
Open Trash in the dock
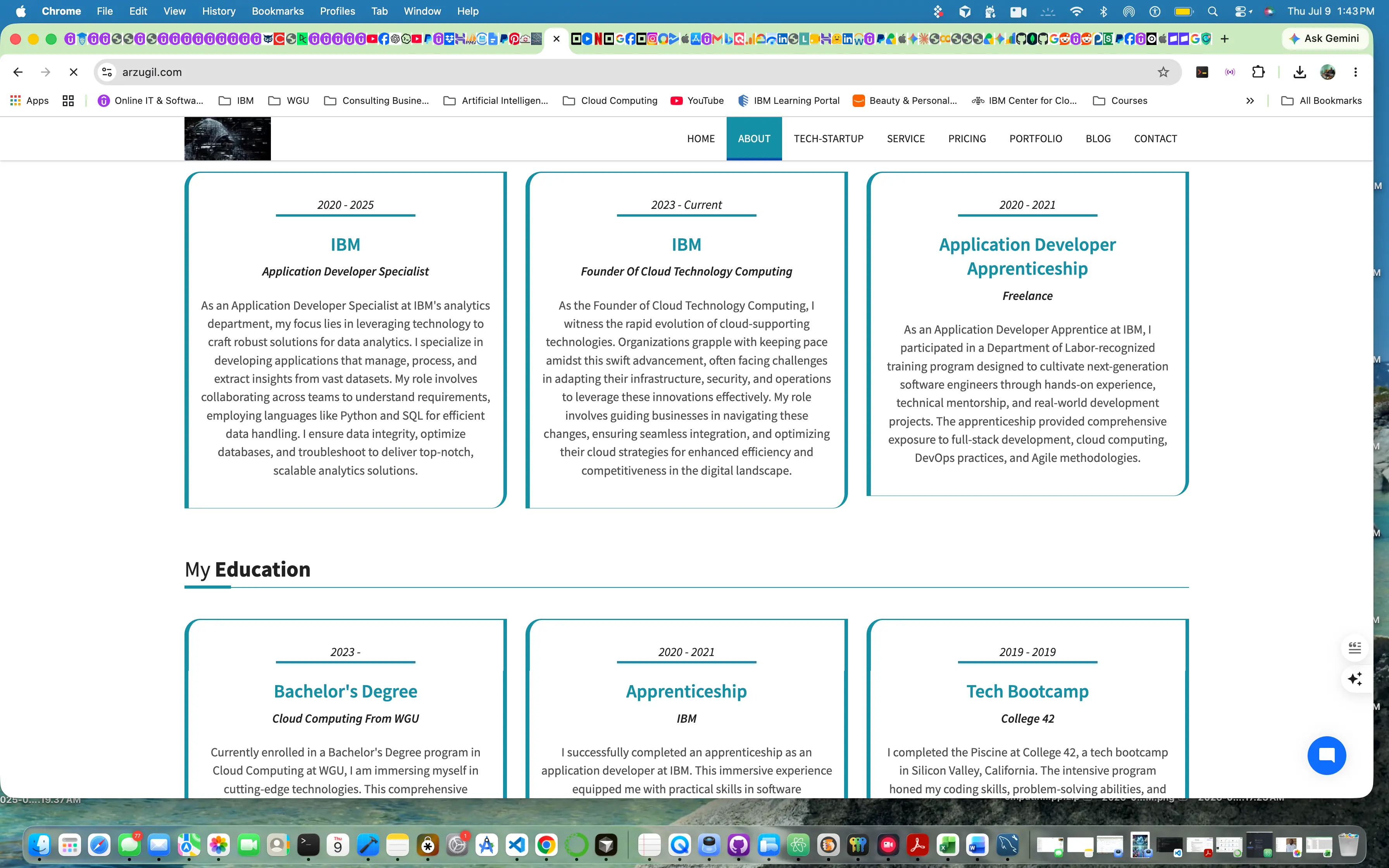pos(1348,844)
